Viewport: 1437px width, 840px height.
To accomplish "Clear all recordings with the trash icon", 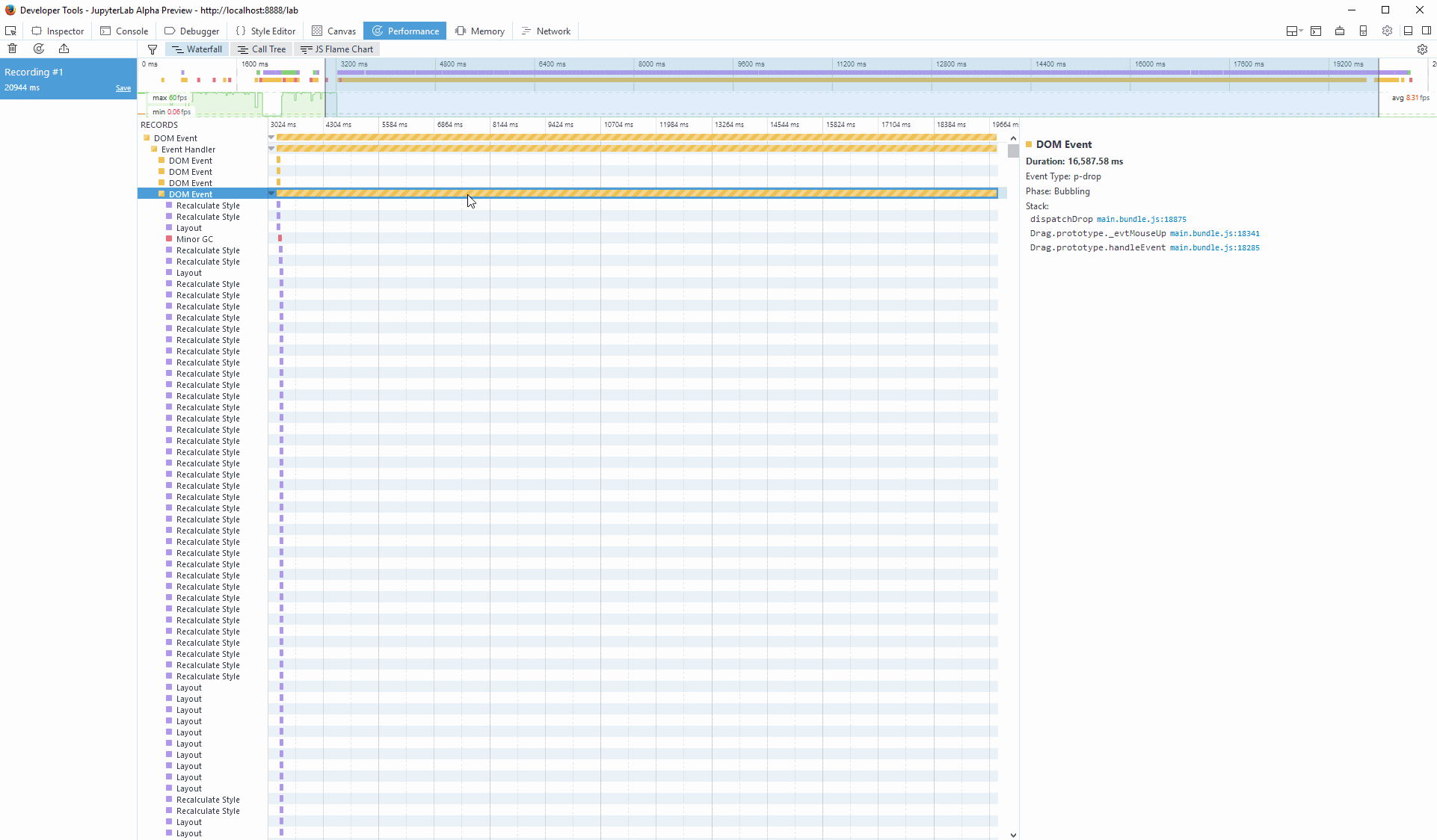I will [12, 48].
